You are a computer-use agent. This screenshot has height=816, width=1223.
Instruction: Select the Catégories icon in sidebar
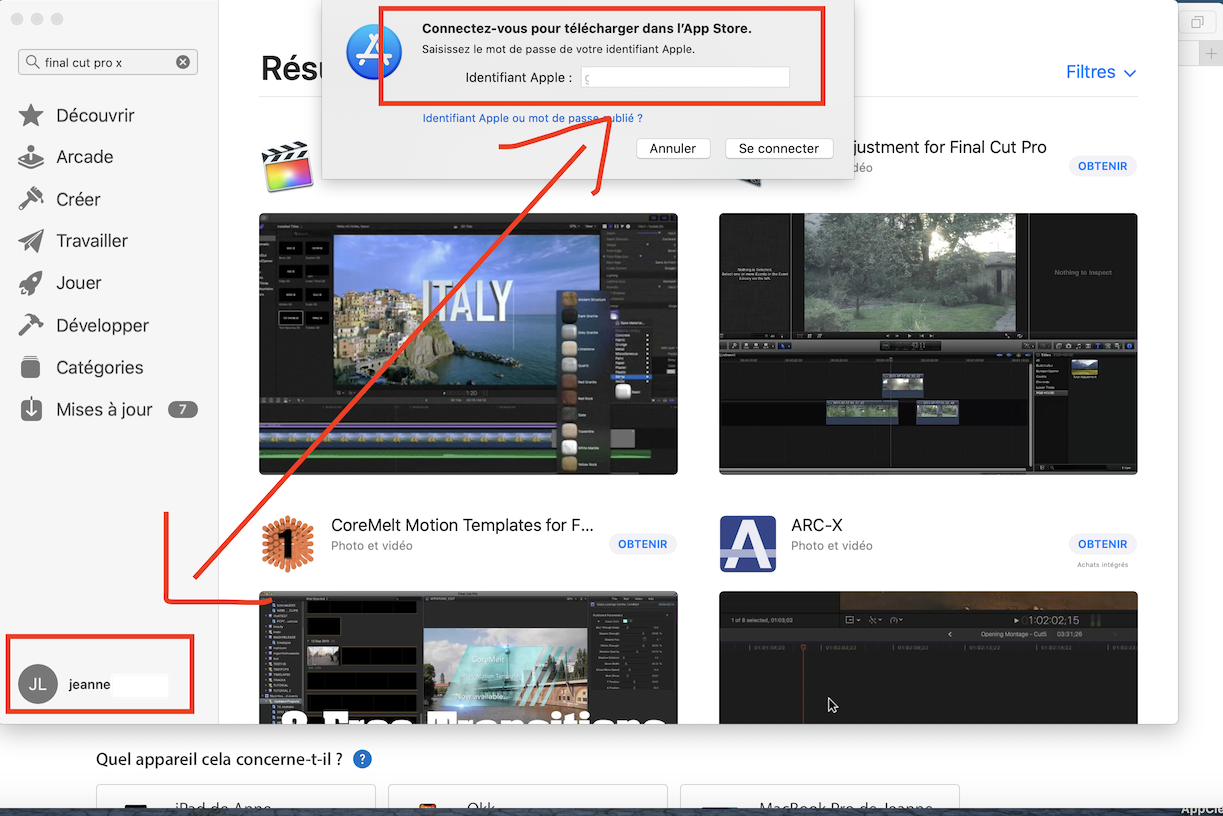point(31,368)
